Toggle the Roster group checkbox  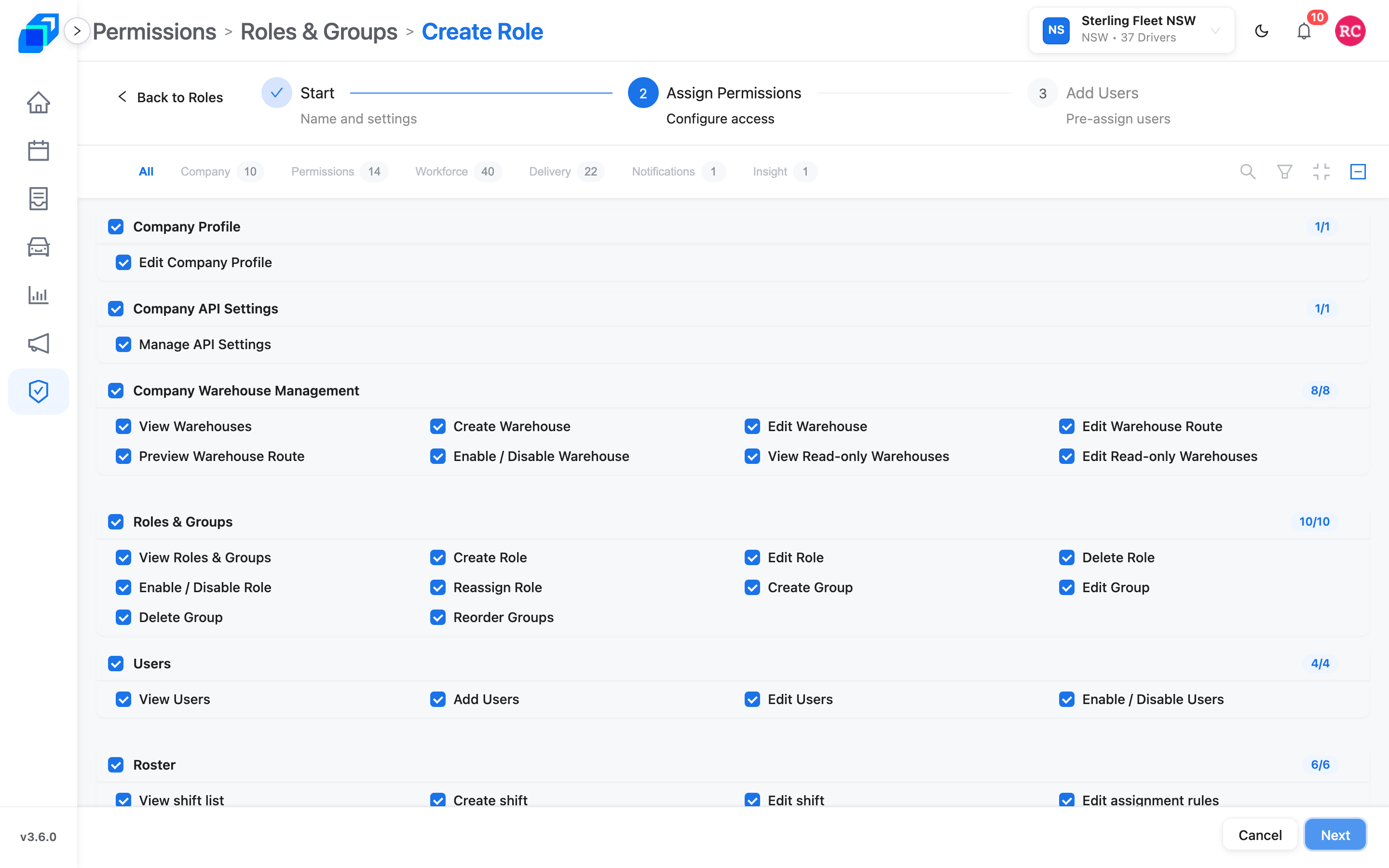pyautogui.click(x=116, y=765)
